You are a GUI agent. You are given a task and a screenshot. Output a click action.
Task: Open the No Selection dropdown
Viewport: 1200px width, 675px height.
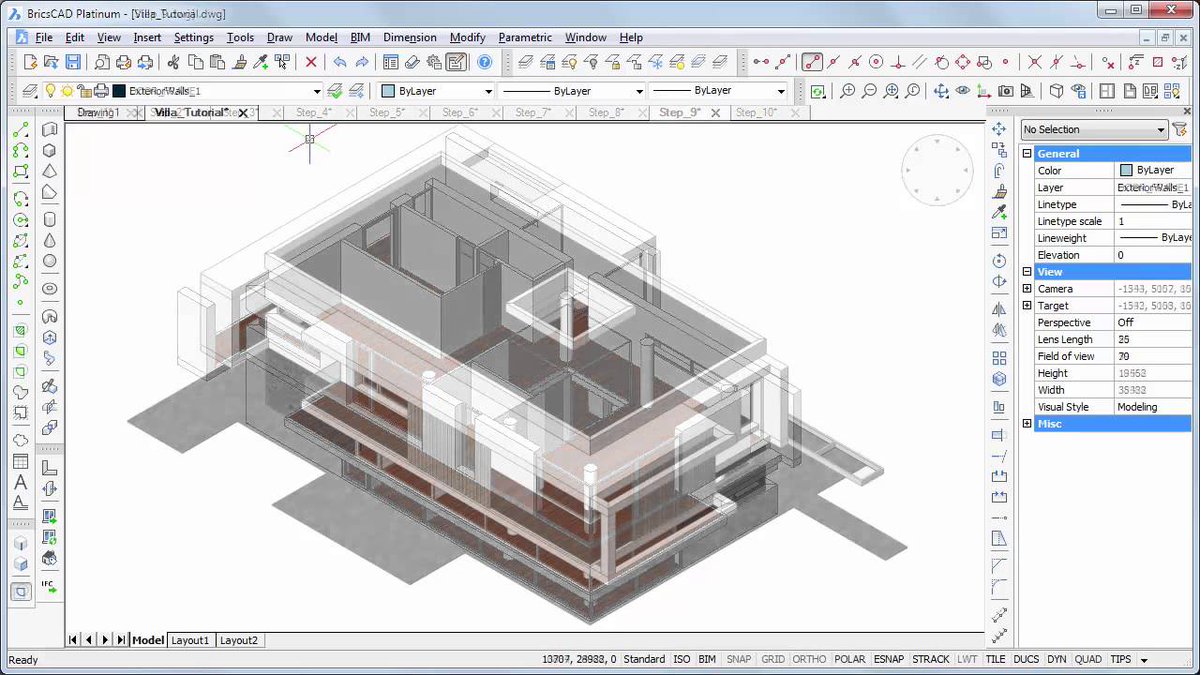1094,129
